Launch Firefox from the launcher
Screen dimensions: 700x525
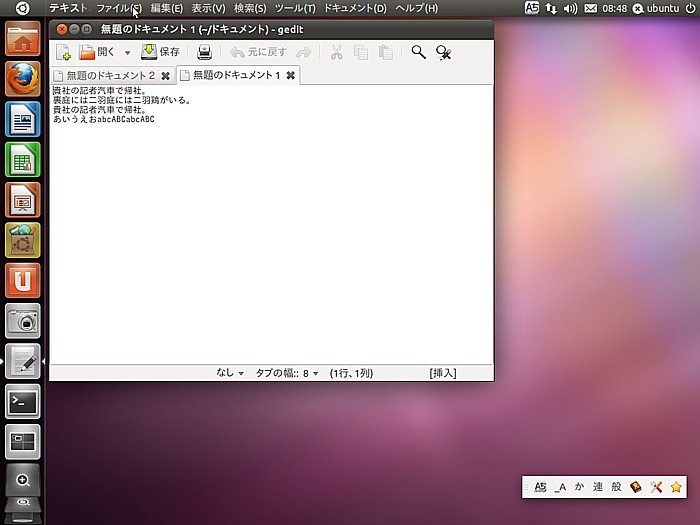[23, 79]
